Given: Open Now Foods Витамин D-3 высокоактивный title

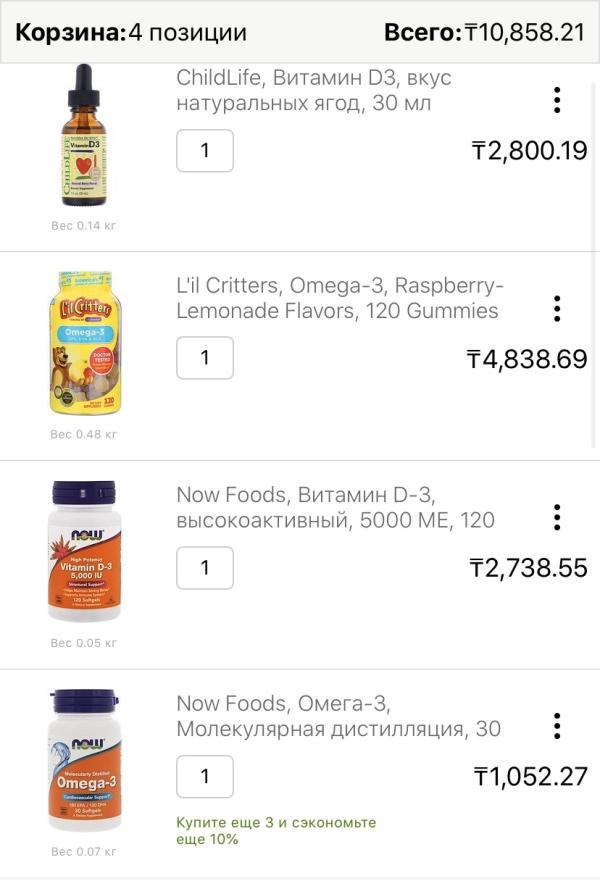Looking at the screenshot, I should point(335,507).
